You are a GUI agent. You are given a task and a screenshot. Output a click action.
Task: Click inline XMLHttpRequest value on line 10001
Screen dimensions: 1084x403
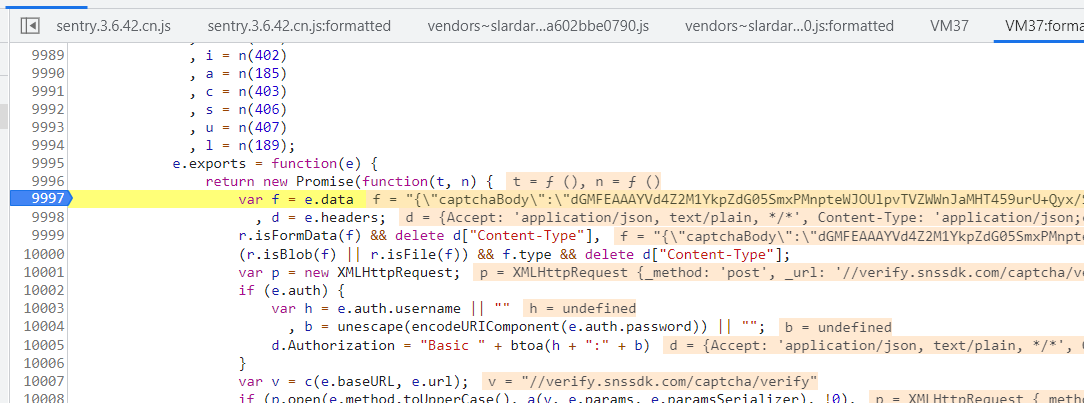778,272
